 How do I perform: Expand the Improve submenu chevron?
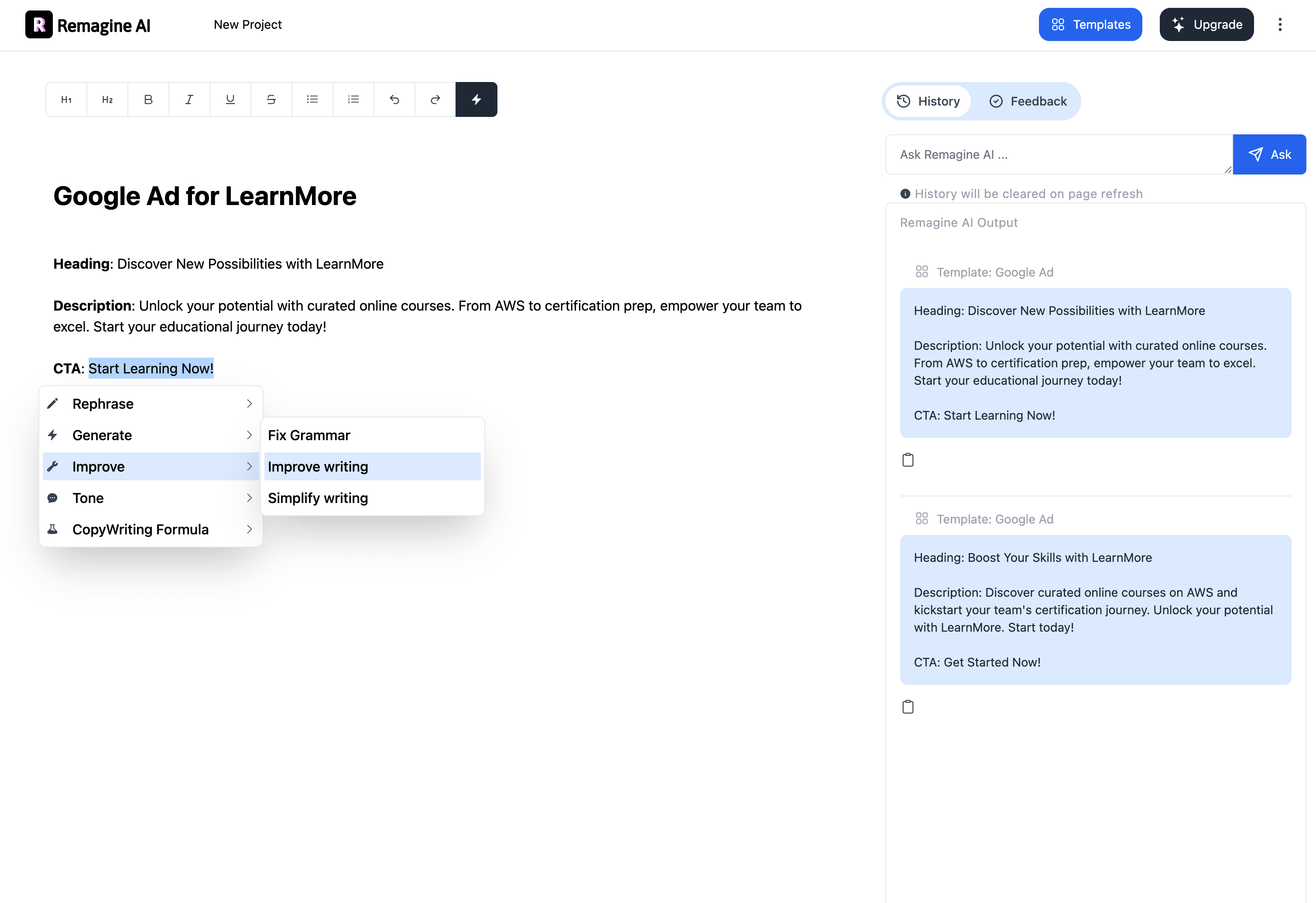tap(249, 466)
